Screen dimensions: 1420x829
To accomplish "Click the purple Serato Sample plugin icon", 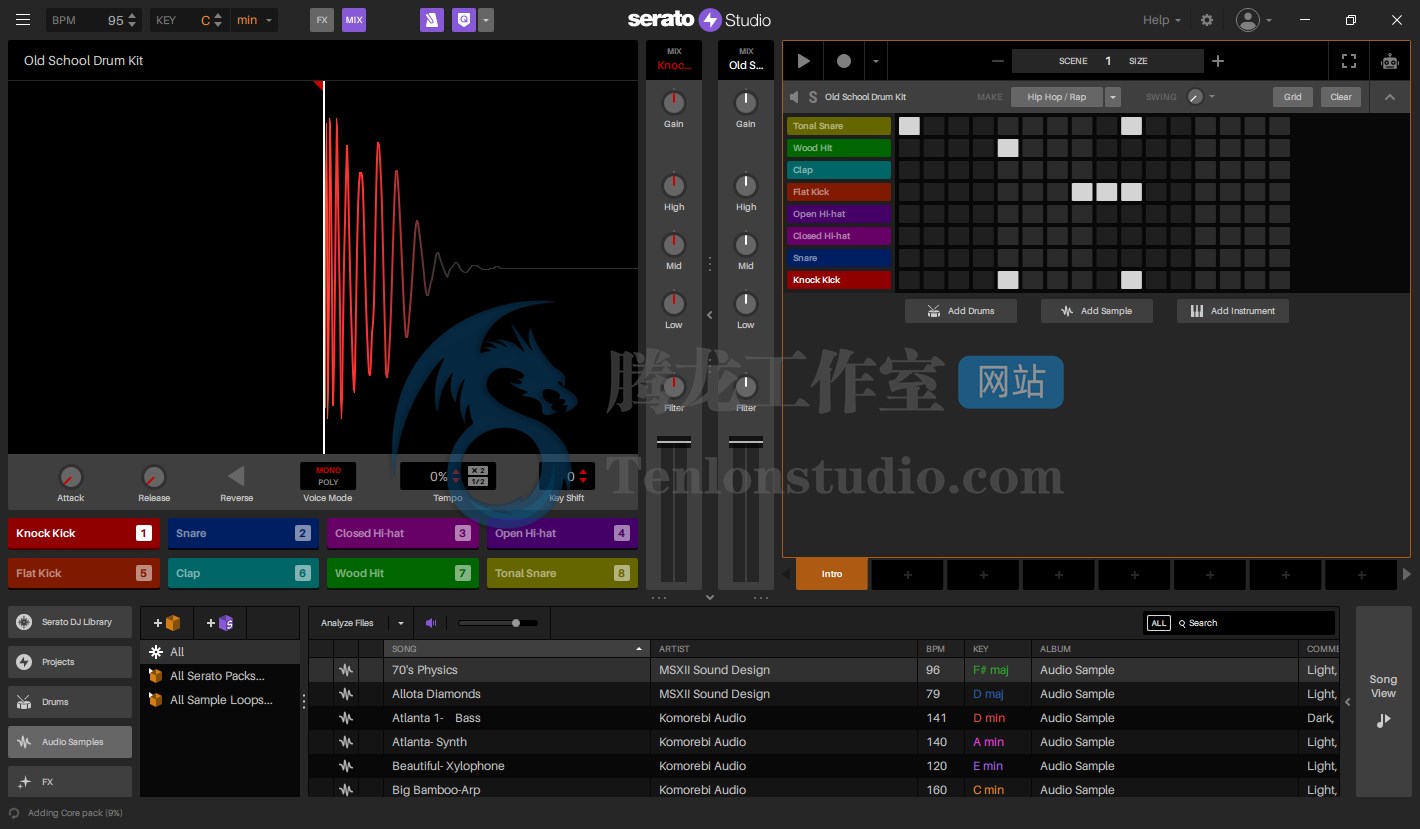I will (431, 20).
